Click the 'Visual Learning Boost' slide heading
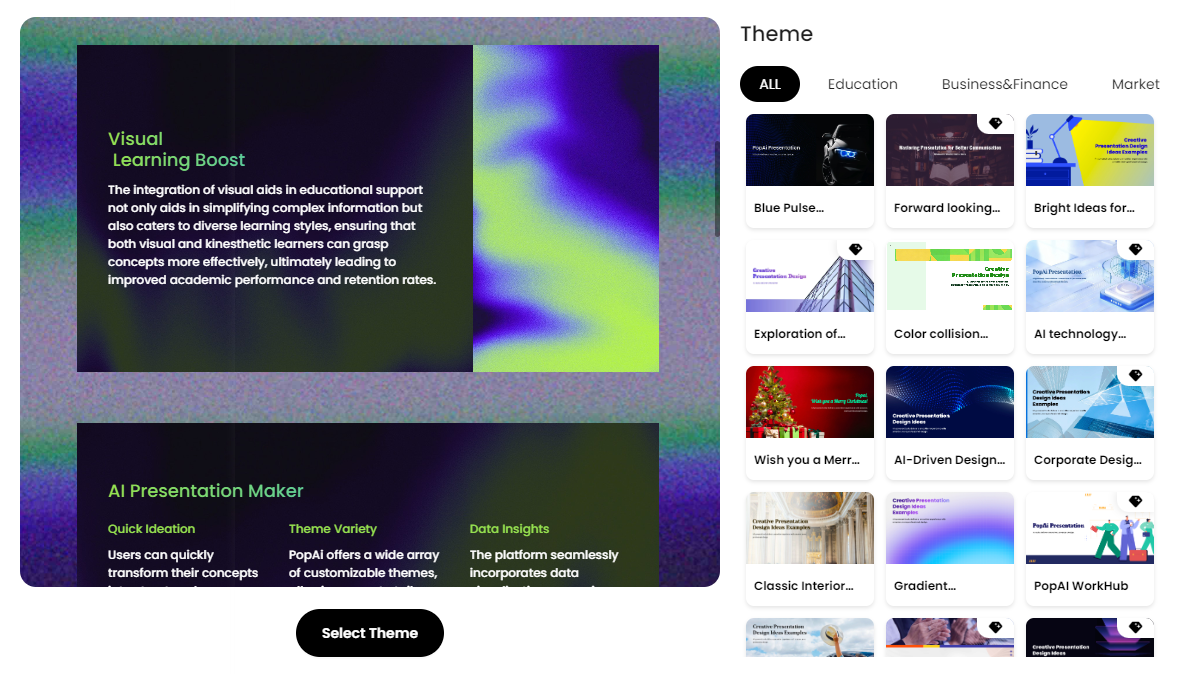 tap(176, 150)
